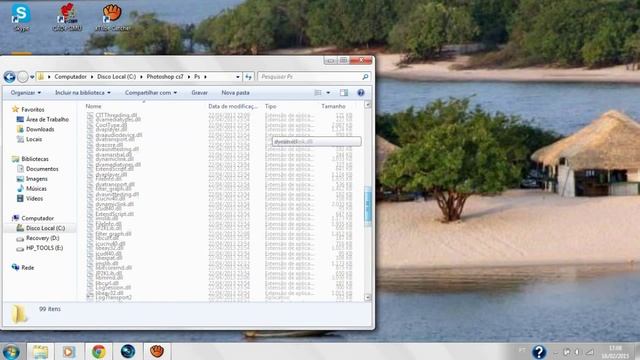640x360 pixels.
Task: Click the Gravar toolbar button
Action: pos(199,93)
